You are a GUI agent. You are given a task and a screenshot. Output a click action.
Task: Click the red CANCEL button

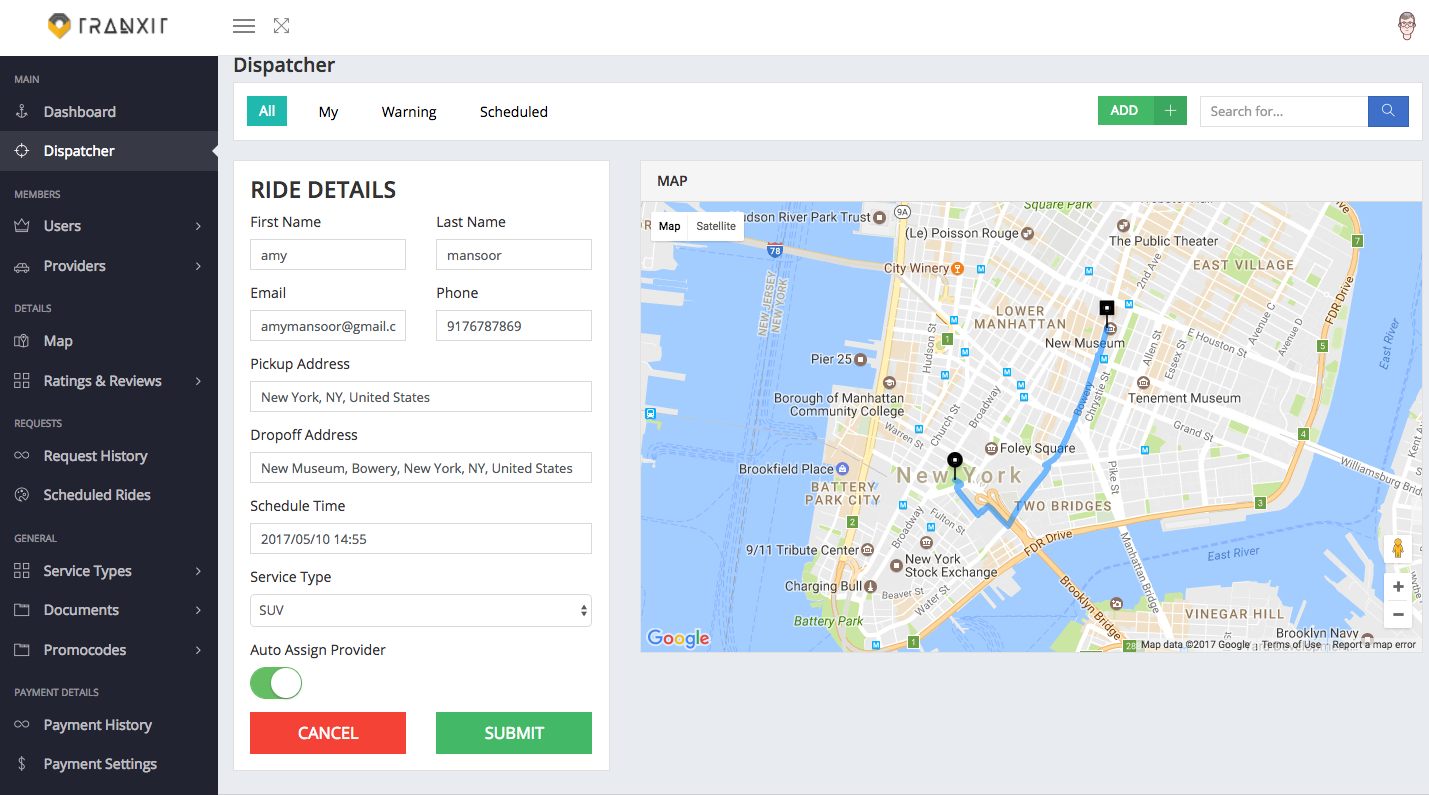tap(328, 733)
